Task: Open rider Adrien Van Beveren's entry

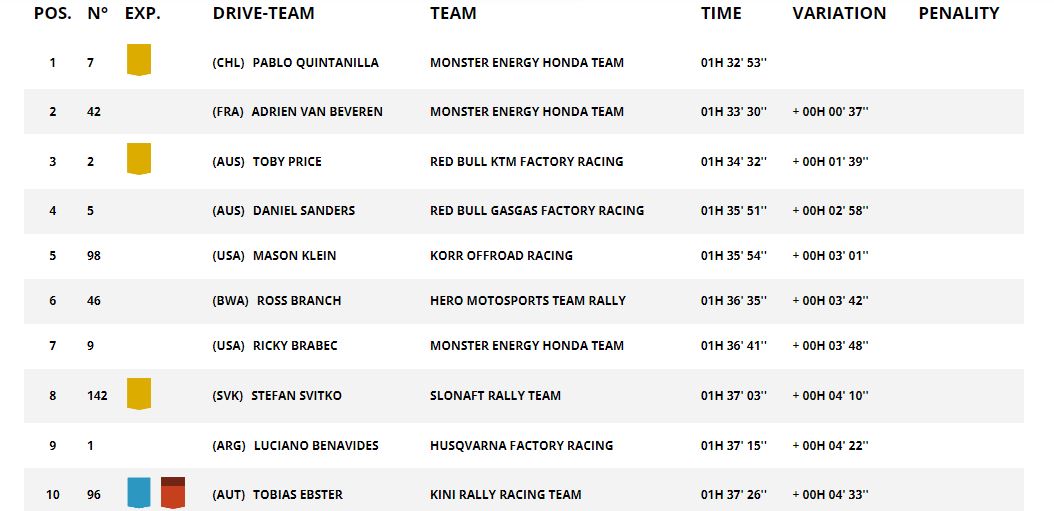Action: 317,112
